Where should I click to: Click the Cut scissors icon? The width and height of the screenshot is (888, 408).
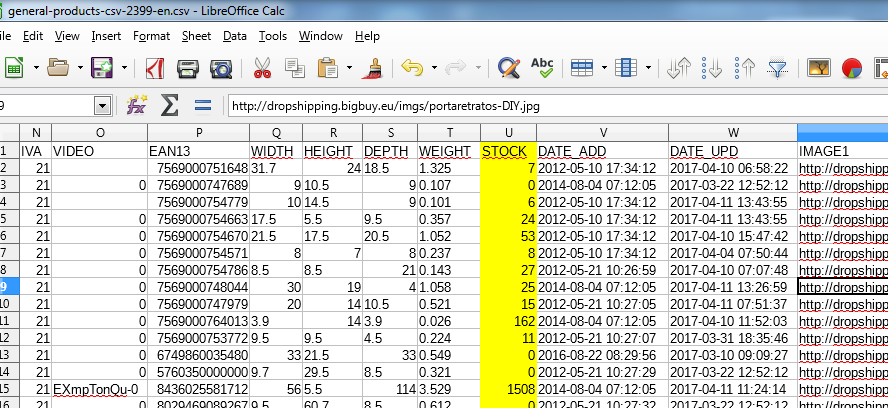coord(263,69)
